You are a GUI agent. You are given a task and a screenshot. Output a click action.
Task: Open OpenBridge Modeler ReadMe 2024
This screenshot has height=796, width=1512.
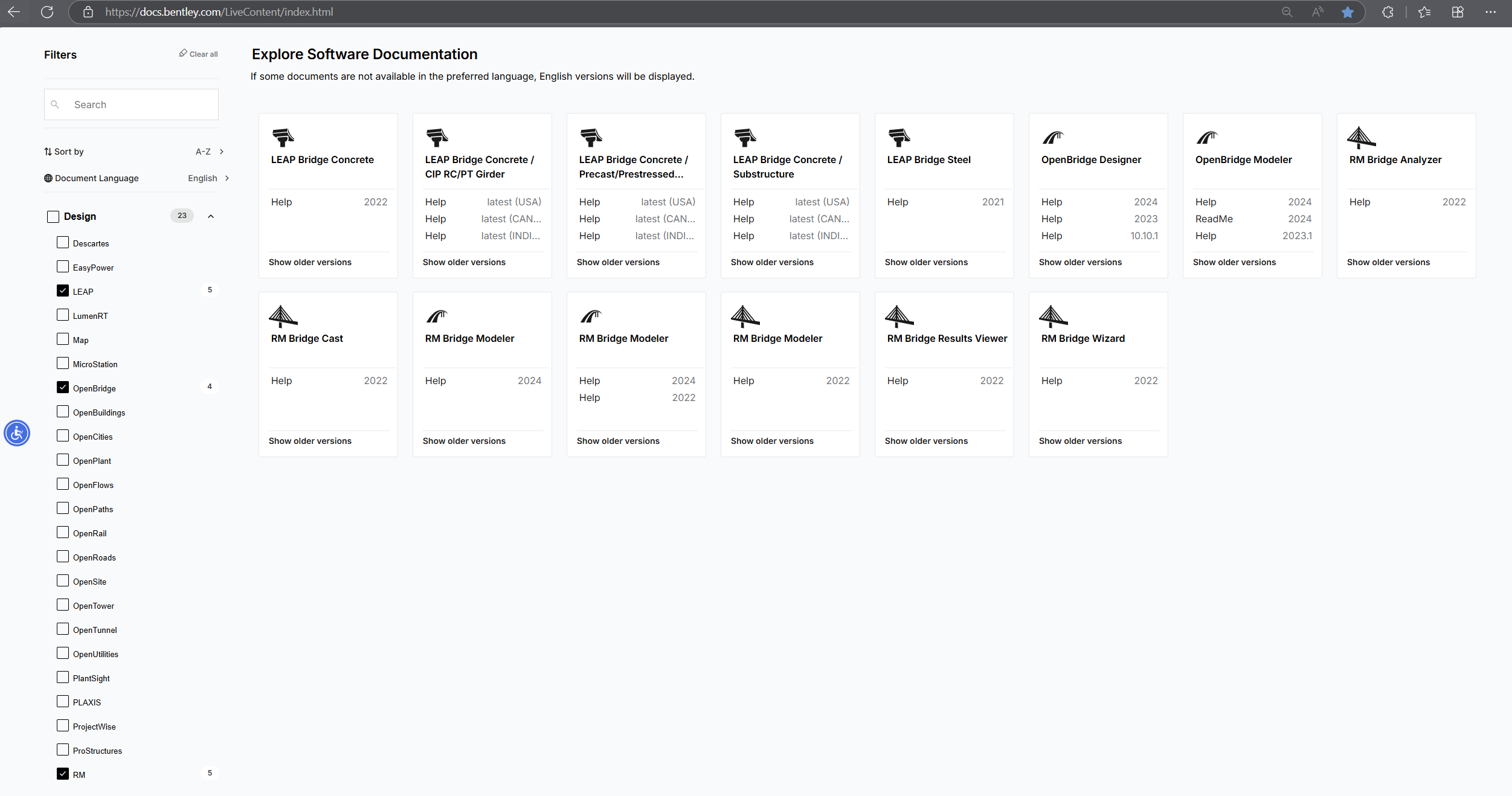pyautogui.click(x=1253, y=219)
